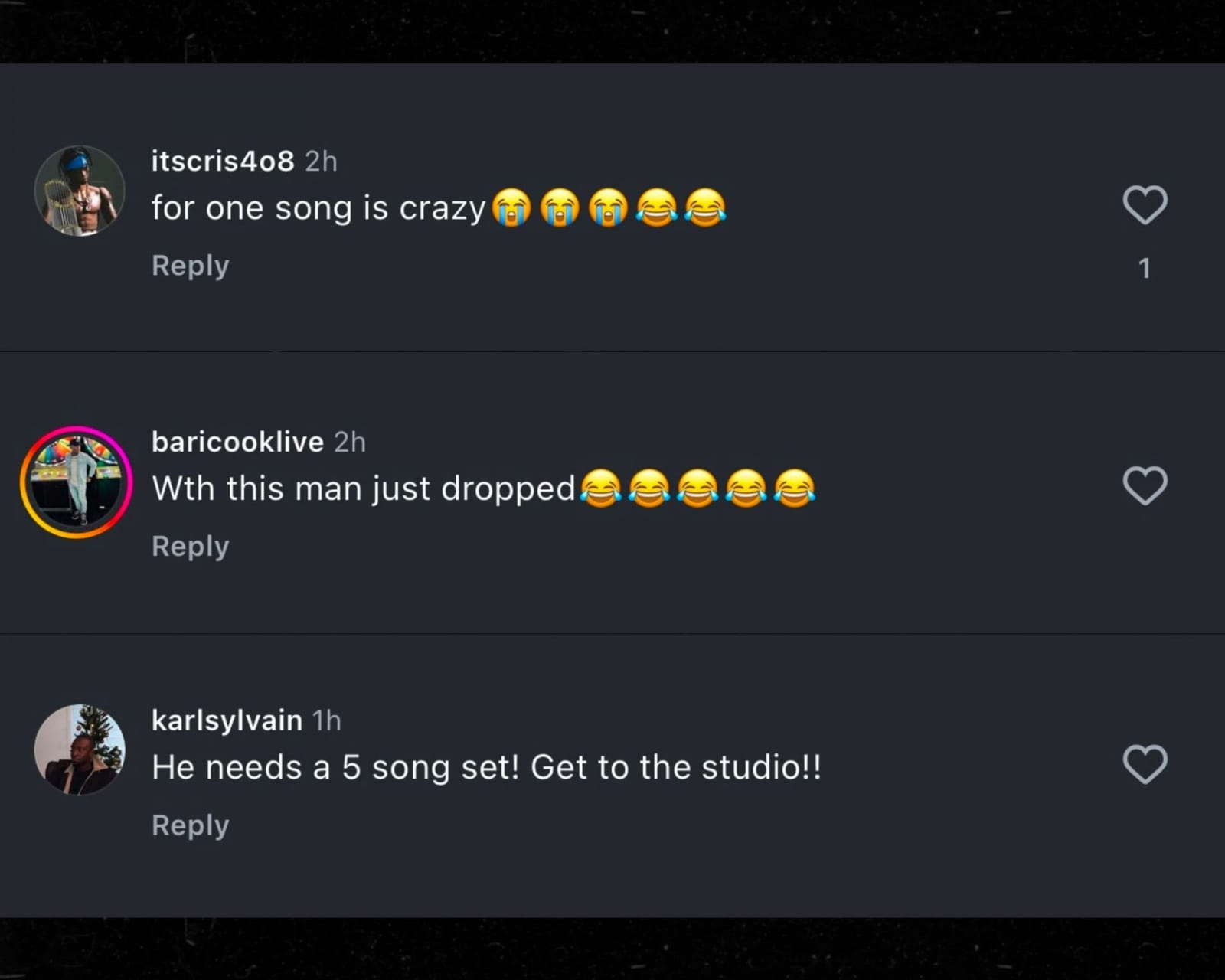Open itscris4o8's profile picture

point(80,191)
